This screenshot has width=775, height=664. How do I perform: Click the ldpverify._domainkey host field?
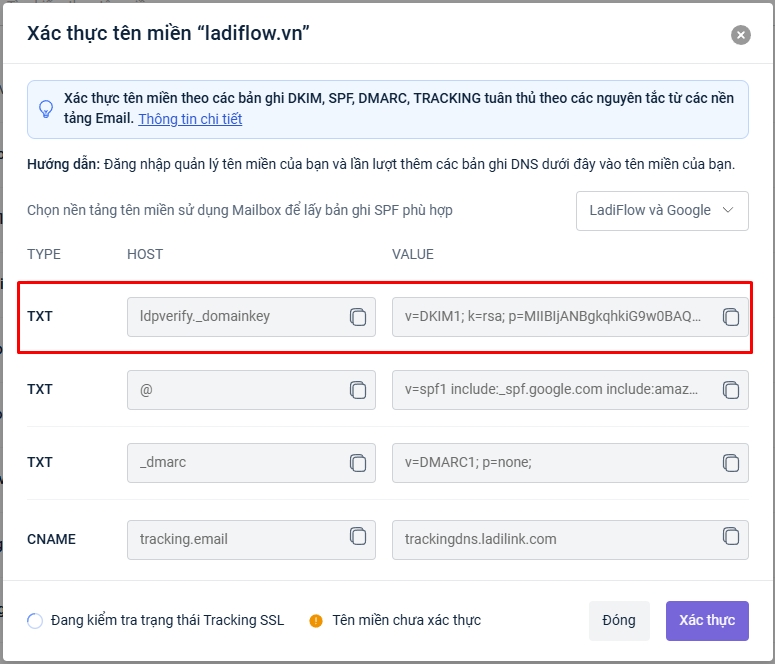pyautogui.click(x=235, y=317)
